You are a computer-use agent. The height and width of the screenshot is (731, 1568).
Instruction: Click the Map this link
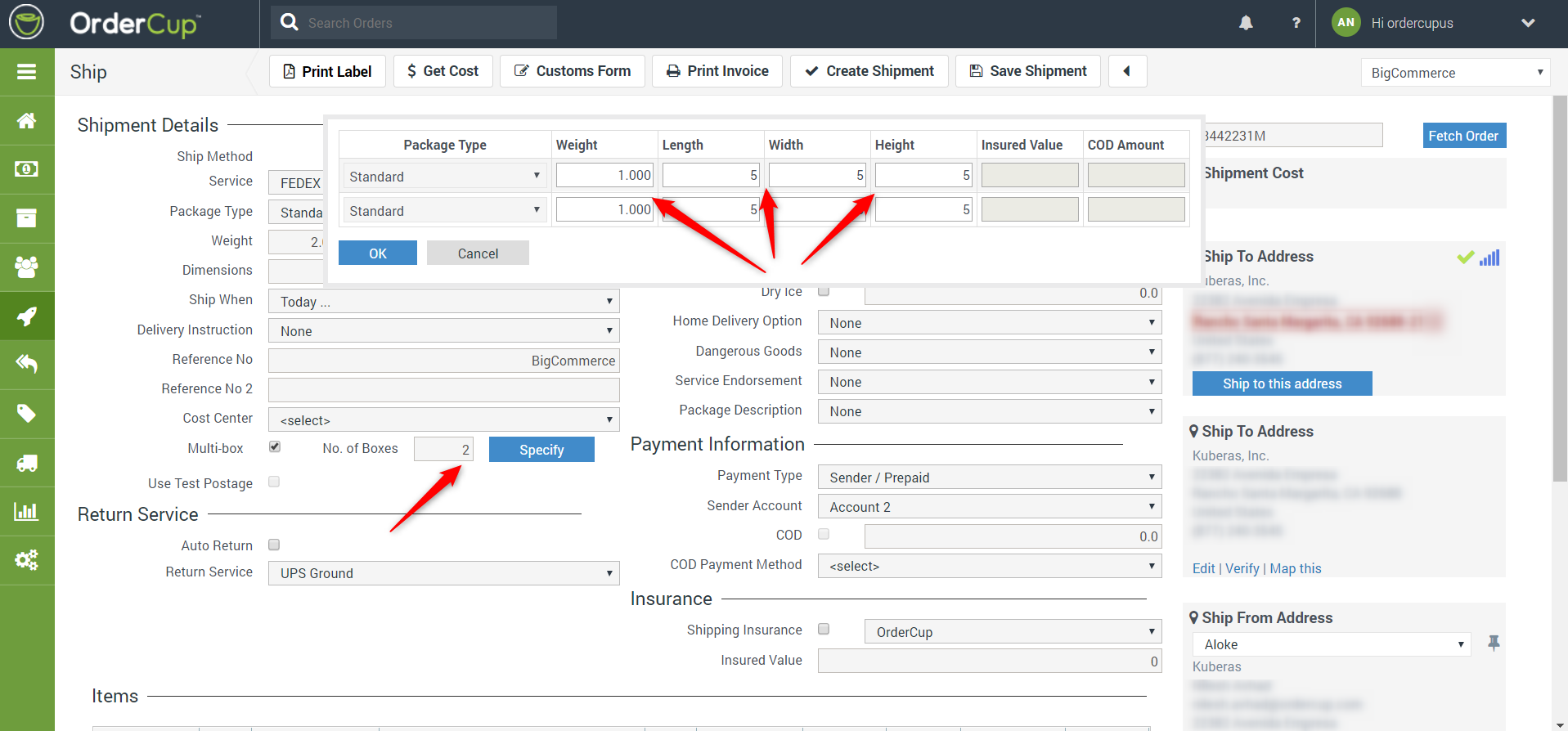click(x=1296, y=568)
